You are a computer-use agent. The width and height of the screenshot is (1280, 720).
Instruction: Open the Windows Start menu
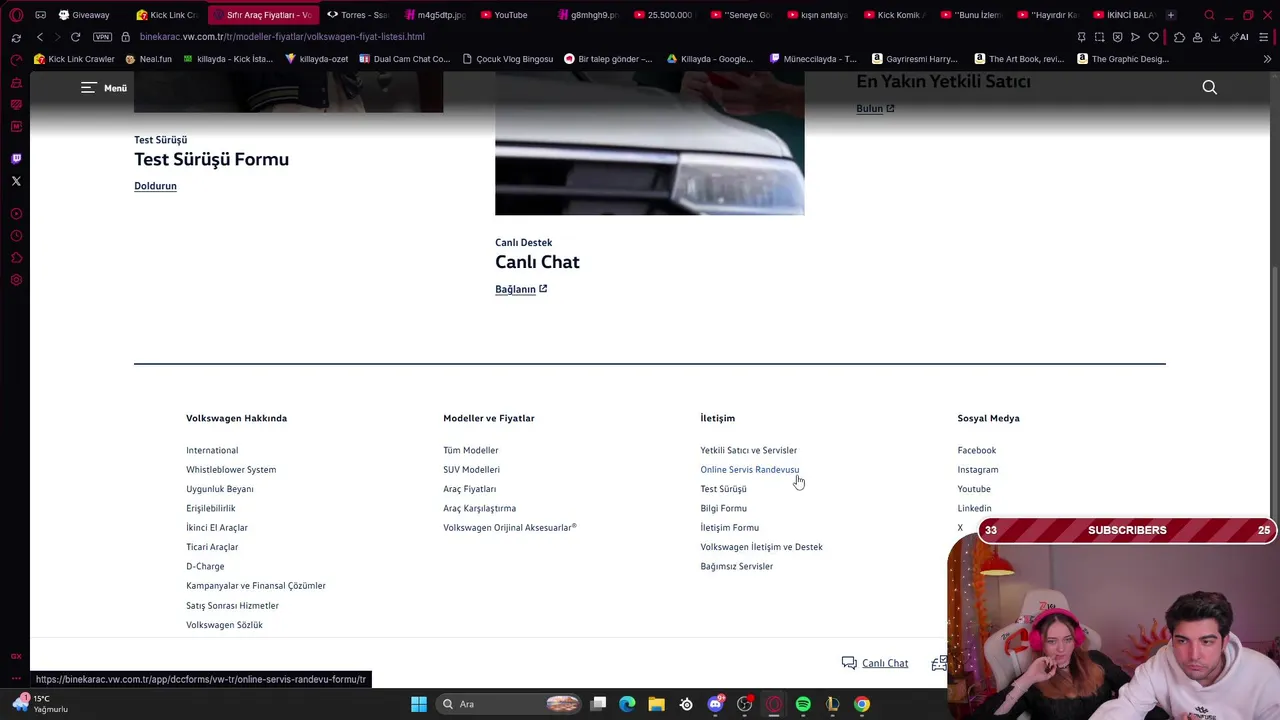tap(419, 704)
